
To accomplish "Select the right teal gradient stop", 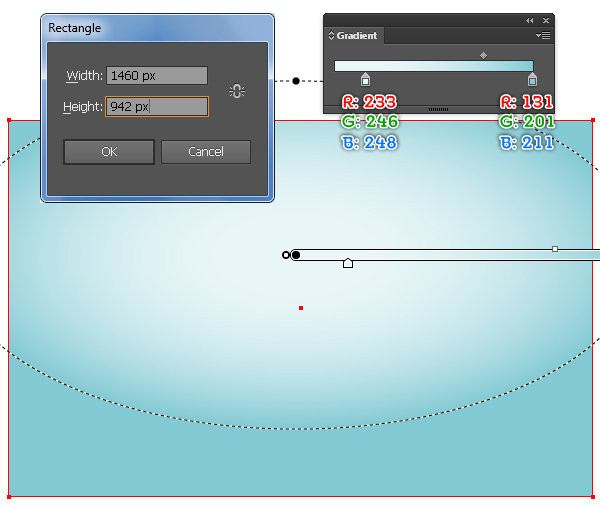I will [x=532, y=79].
